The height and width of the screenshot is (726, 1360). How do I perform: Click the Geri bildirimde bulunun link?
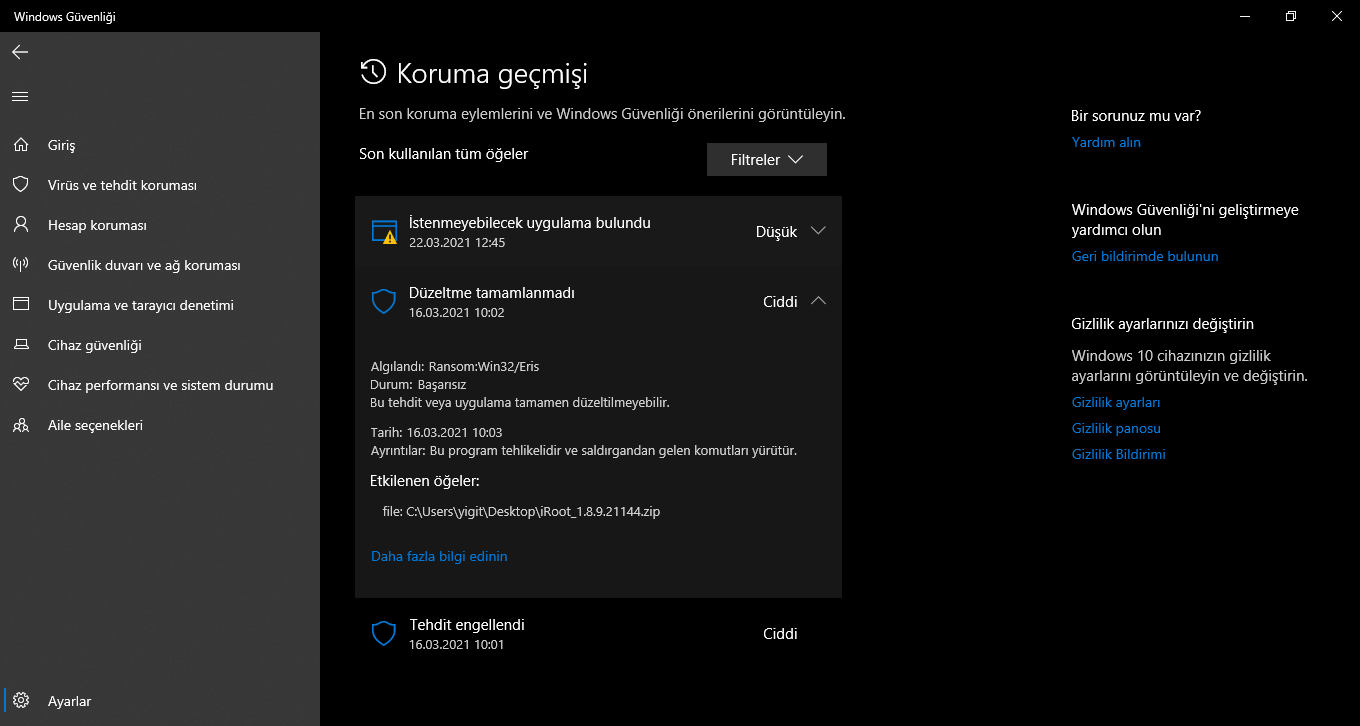pos(1145,256)
